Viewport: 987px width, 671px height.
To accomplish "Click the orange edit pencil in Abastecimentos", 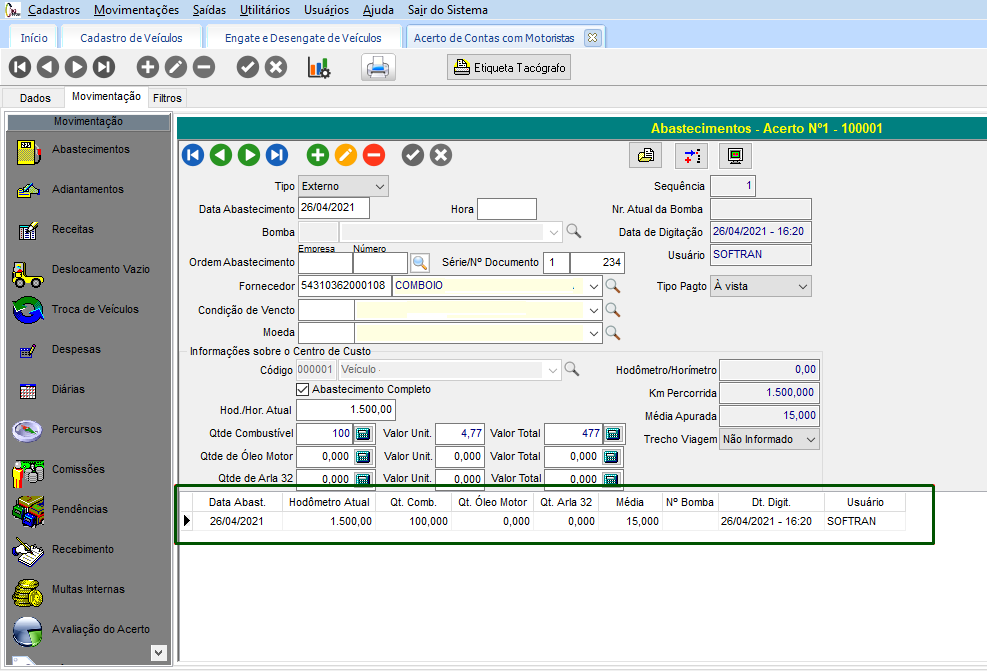I will point(346,155).
